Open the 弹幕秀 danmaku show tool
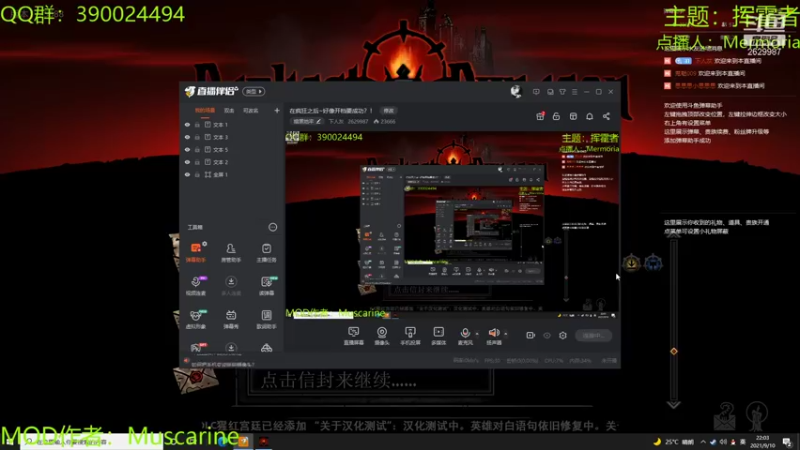The width and height of the screenshot is (800, 450). point(231,319)
